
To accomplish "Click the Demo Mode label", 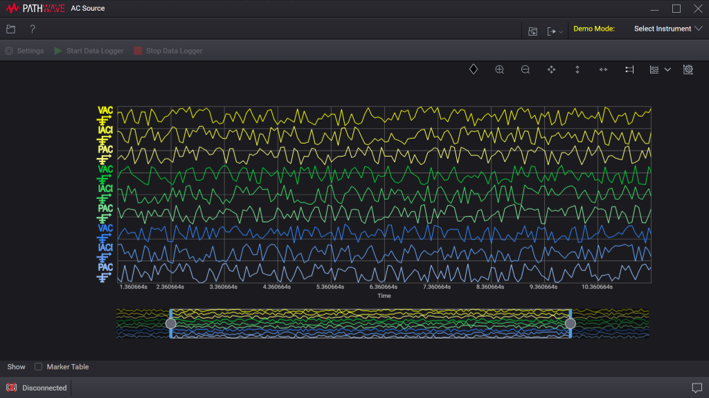I will coord(594,28).
